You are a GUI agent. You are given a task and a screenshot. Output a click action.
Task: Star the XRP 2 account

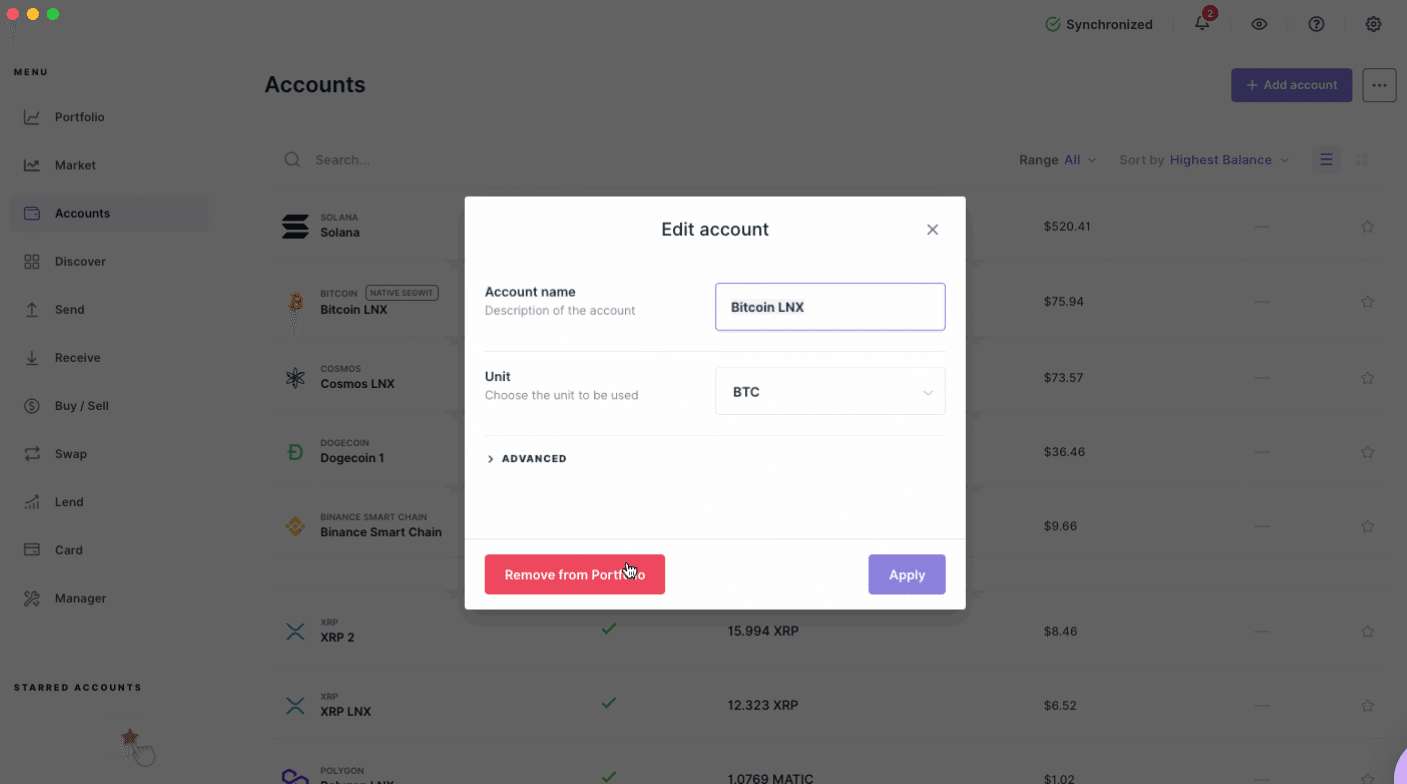(1367, 632)
